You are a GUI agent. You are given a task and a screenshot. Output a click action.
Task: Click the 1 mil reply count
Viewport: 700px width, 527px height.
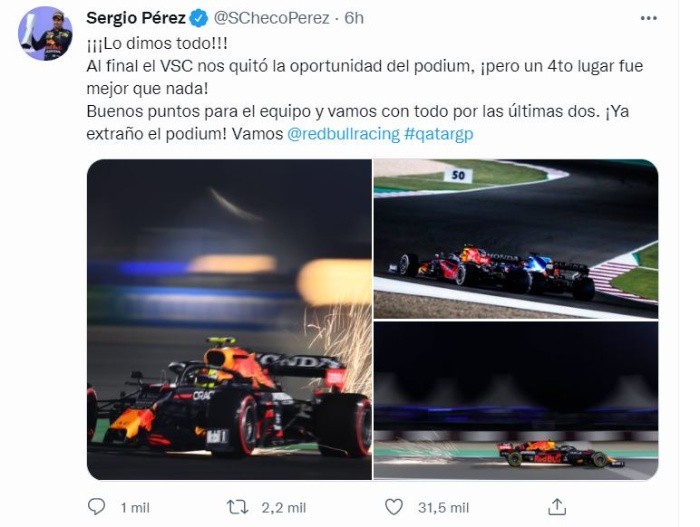pos(134,508)
